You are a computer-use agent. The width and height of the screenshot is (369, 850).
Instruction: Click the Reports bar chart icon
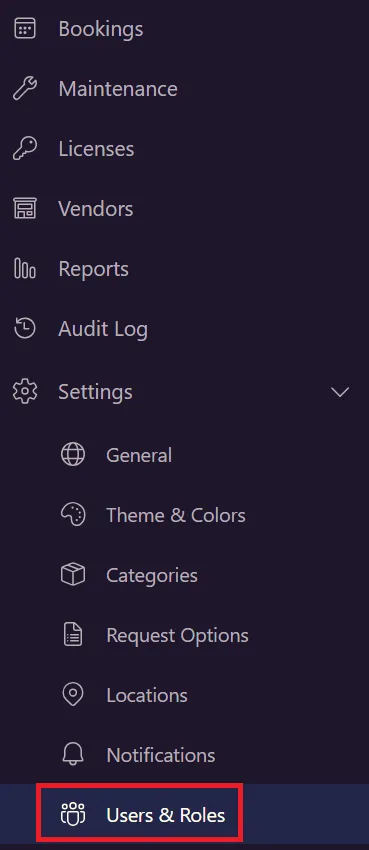[x=24, y=269]
